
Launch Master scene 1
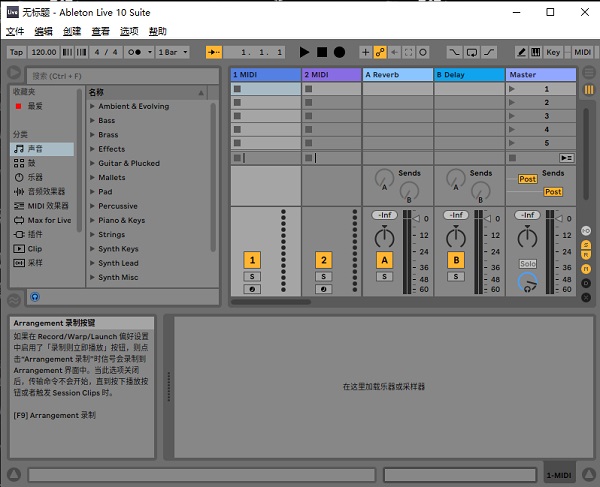[x=512, y=89]
